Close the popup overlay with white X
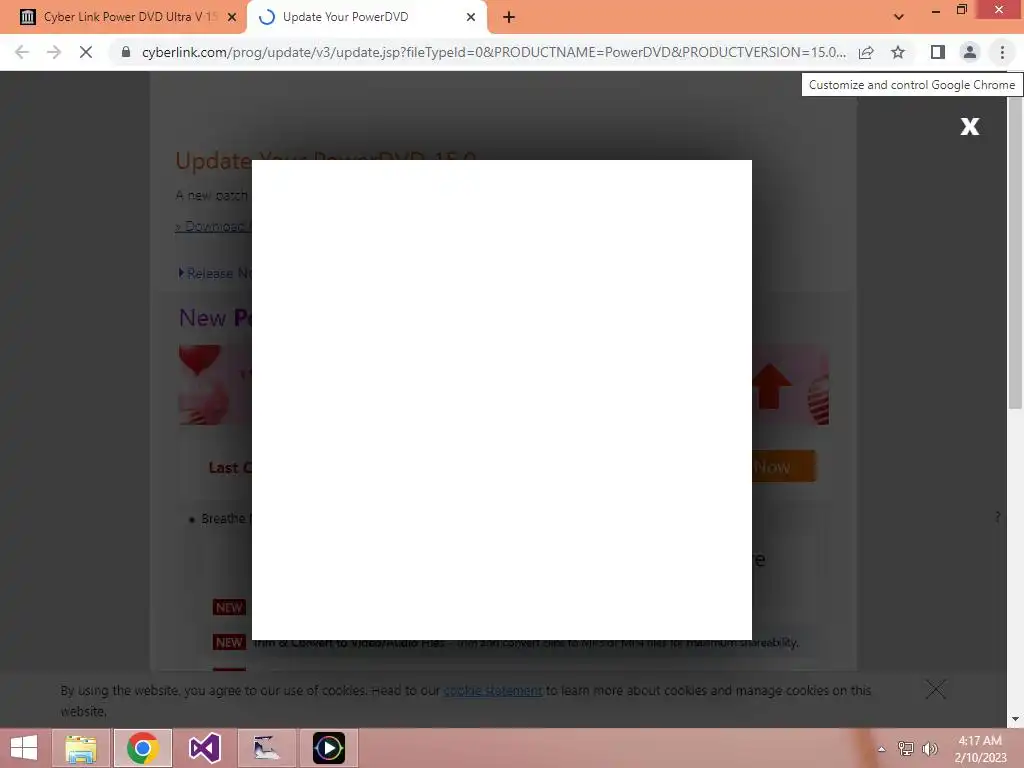Viewport: 1024px width, 768px height. (x=970, y=126)
